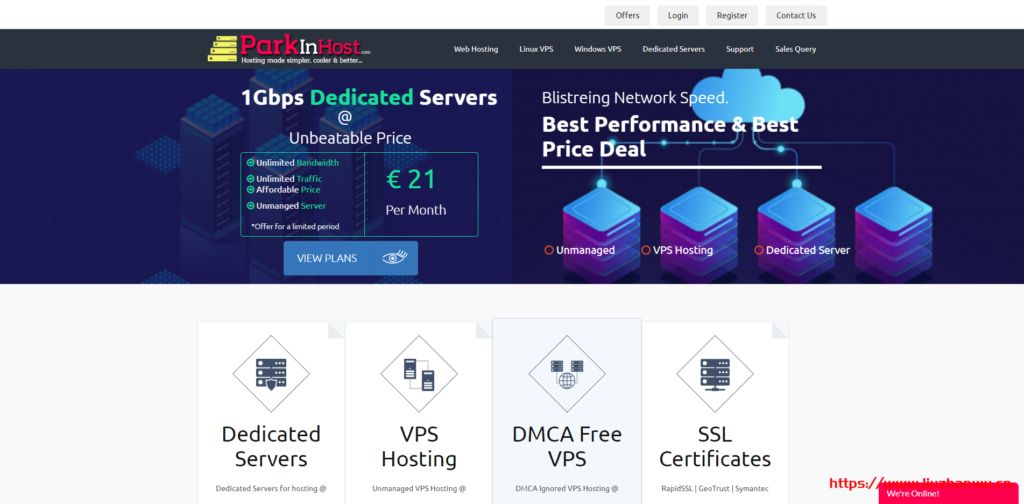The image size is (1024, 504).
Task: Click the ParkInHost logo
Action: coord(290,49)
